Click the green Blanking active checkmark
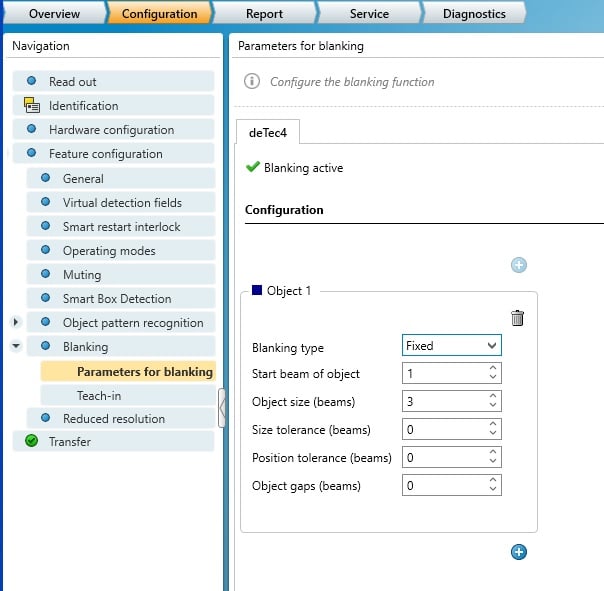 coord(253,167)
